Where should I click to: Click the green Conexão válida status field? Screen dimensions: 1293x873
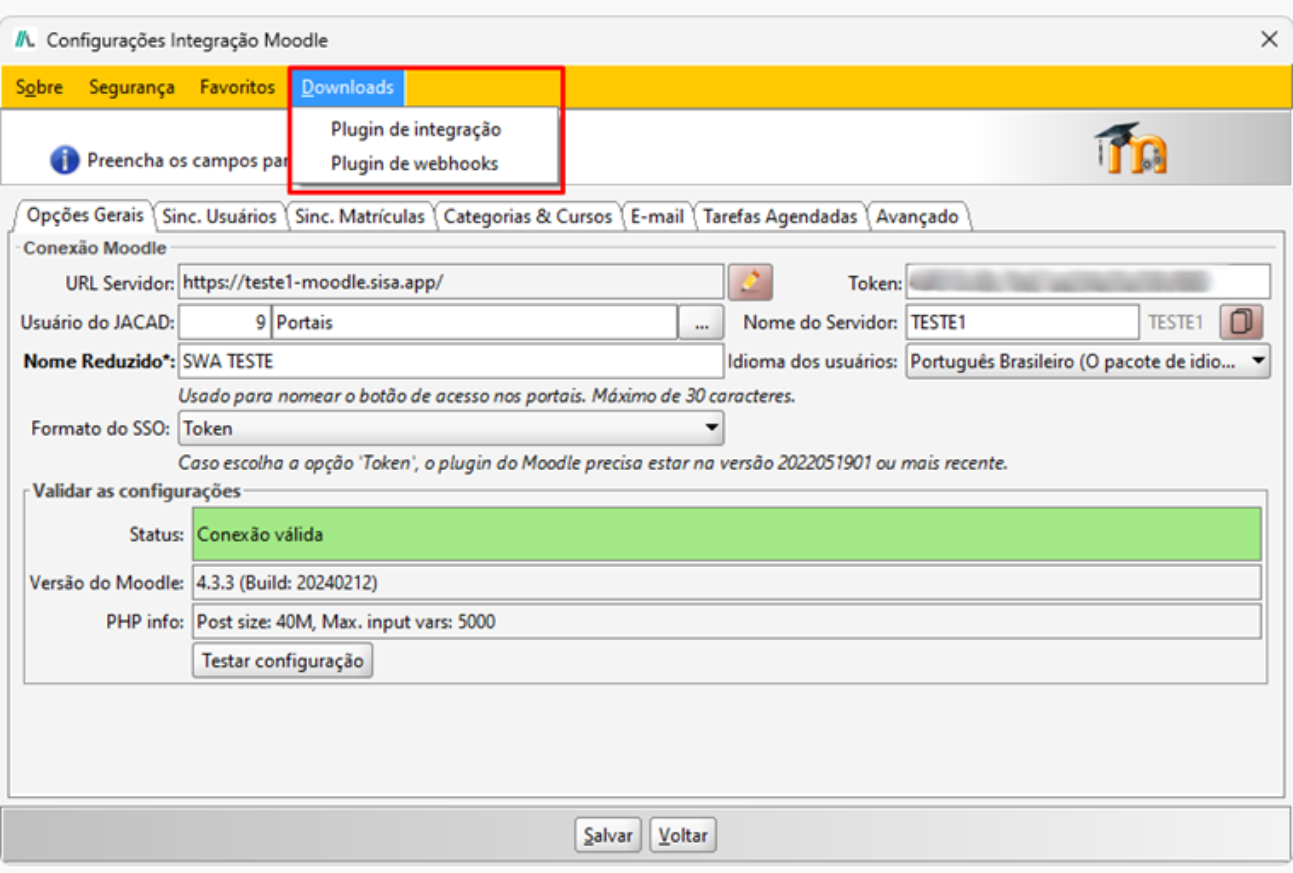(x=726, y=535)
